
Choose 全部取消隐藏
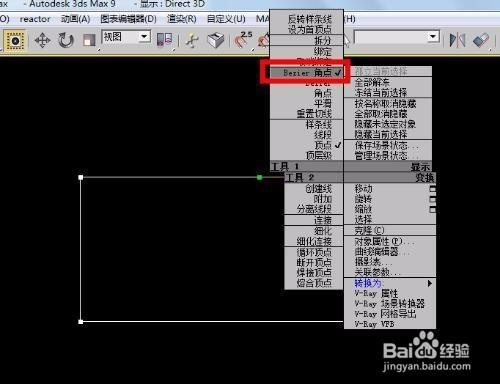pyautogui.click(x=381, y=114)
